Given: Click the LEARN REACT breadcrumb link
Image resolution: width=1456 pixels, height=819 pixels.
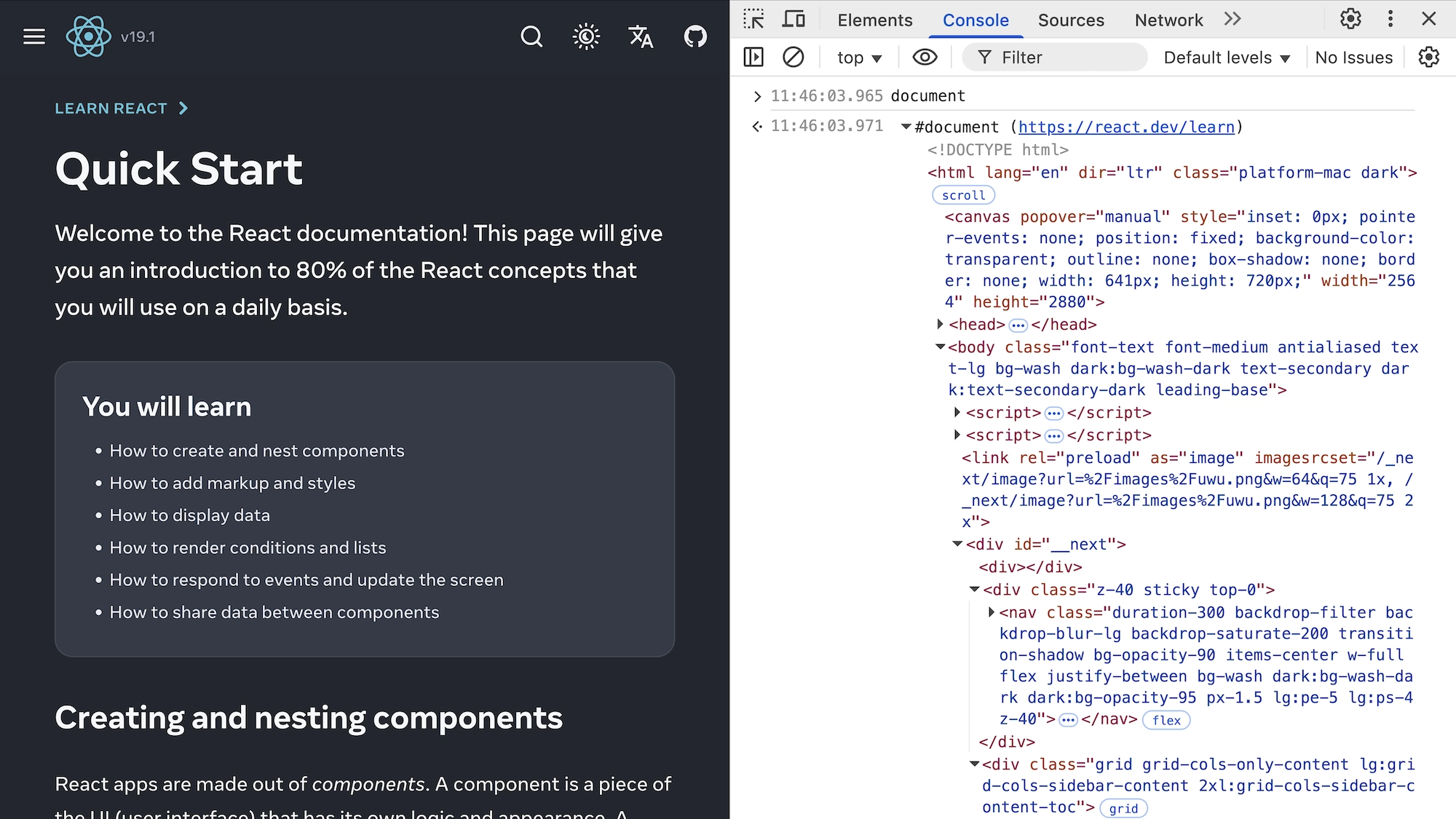Looking at the screenshot, I should click(111, 108).
